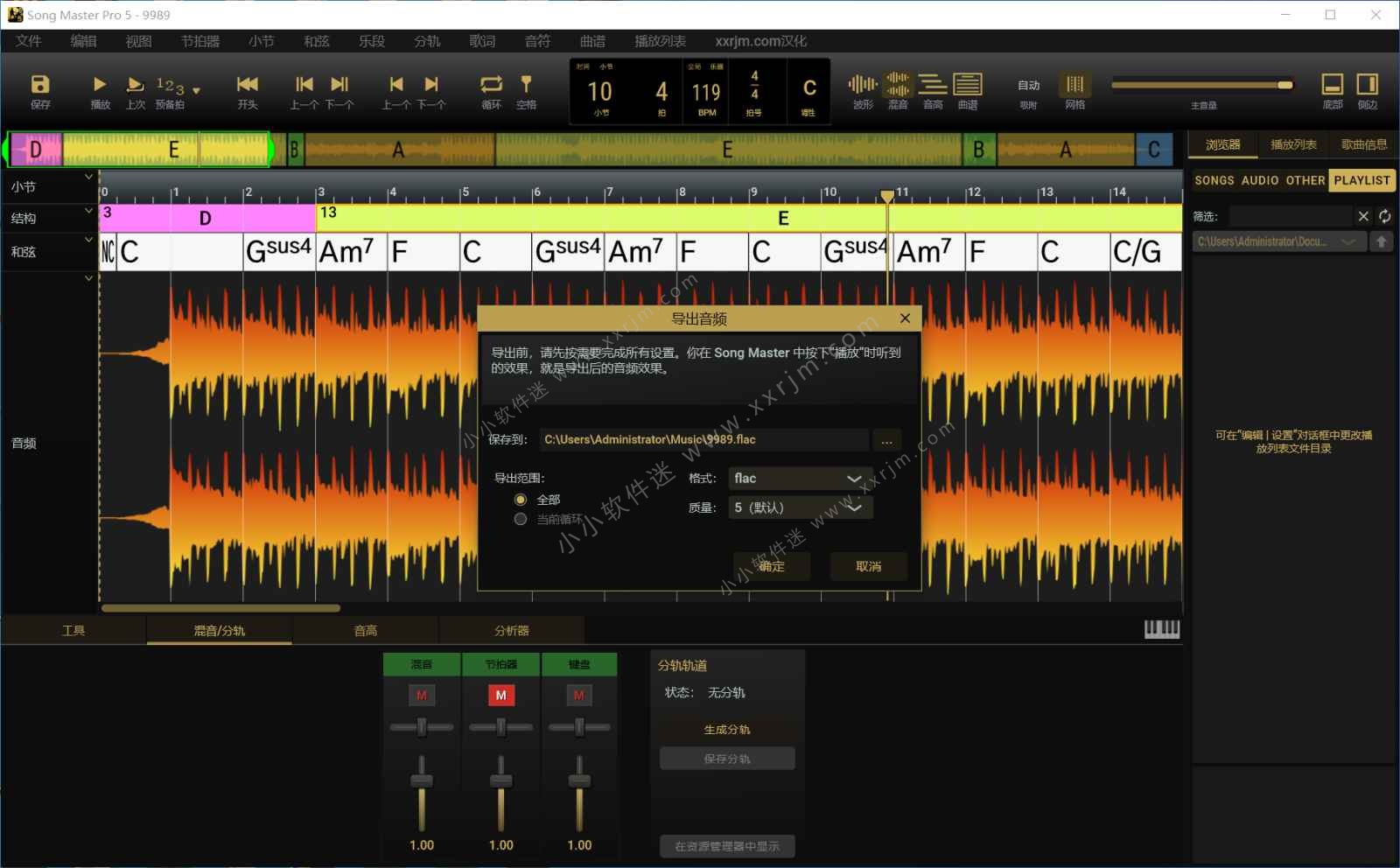Click the save path input field
The height and width of the screenshot is (868, 1400).
(703, 439)
